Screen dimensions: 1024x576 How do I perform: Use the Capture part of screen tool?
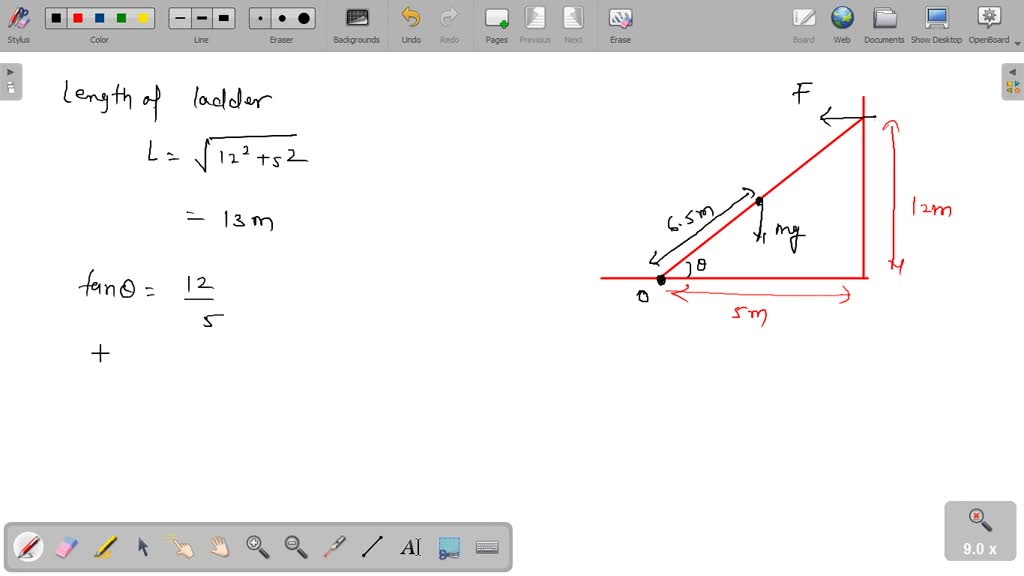(x=448, y=546)
